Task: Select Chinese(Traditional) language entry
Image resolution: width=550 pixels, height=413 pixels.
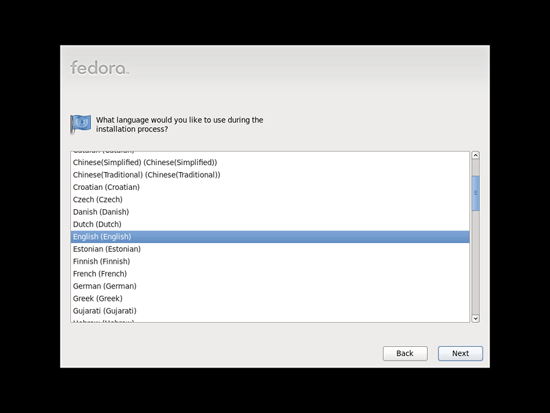Action: click(270, 175)
